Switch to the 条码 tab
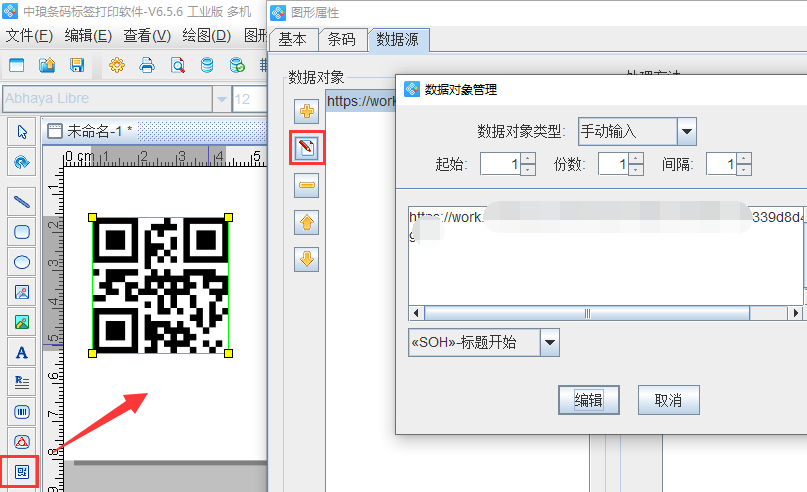 click(x=342, y=40)
